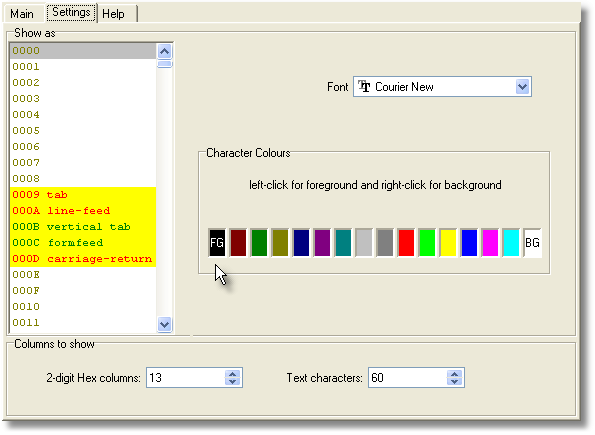
Task: Select the 0010 row
Action: coord(83,307)
